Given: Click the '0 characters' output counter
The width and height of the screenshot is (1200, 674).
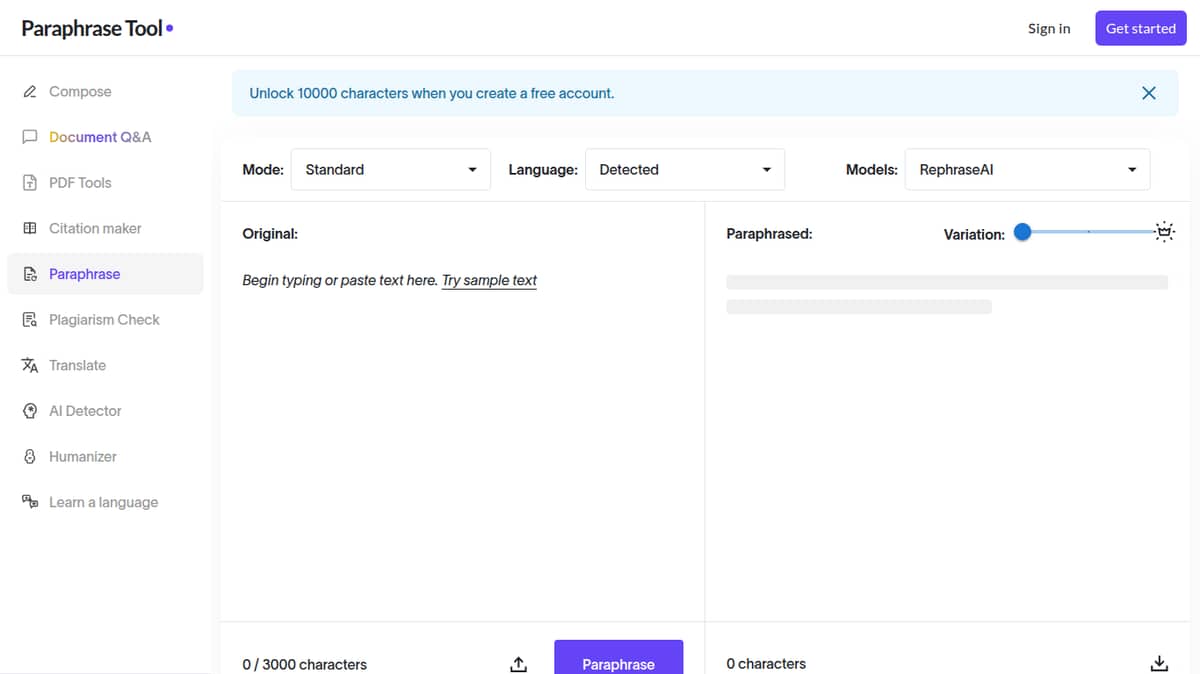Looking at the screenshot, I should coord(766,664).
